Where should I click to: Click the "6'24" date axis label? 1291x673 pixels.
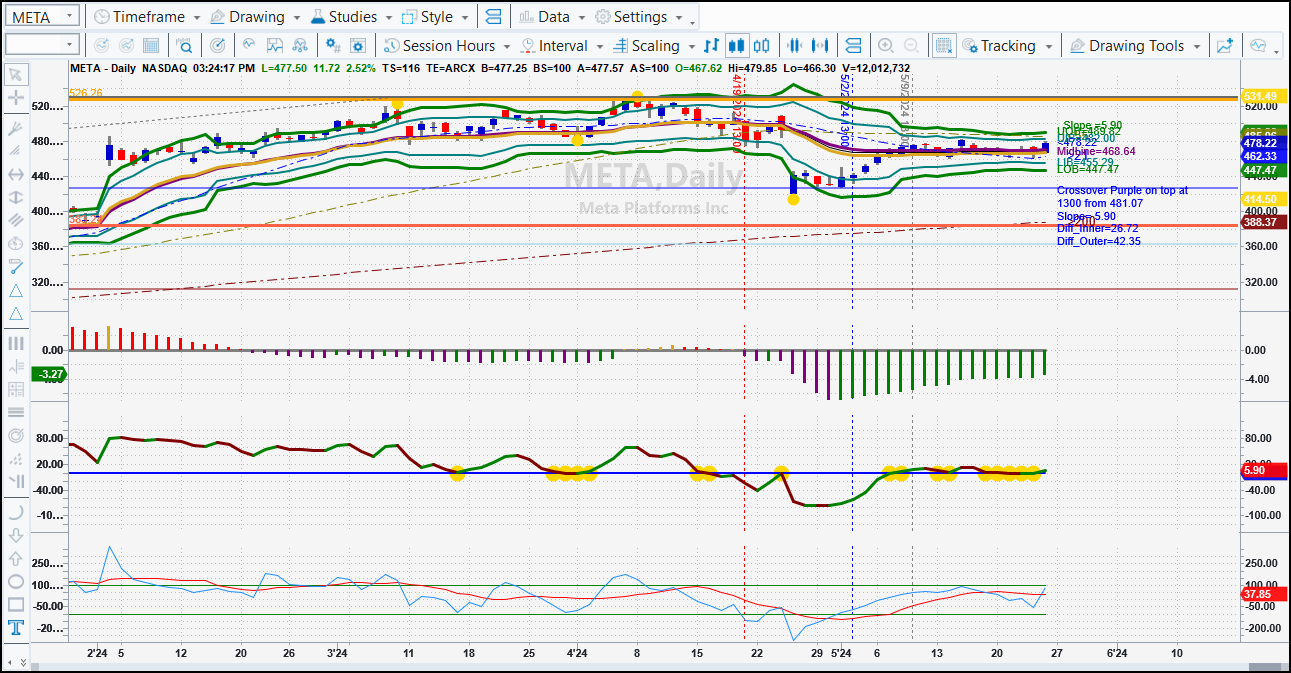coord(1117,653)
